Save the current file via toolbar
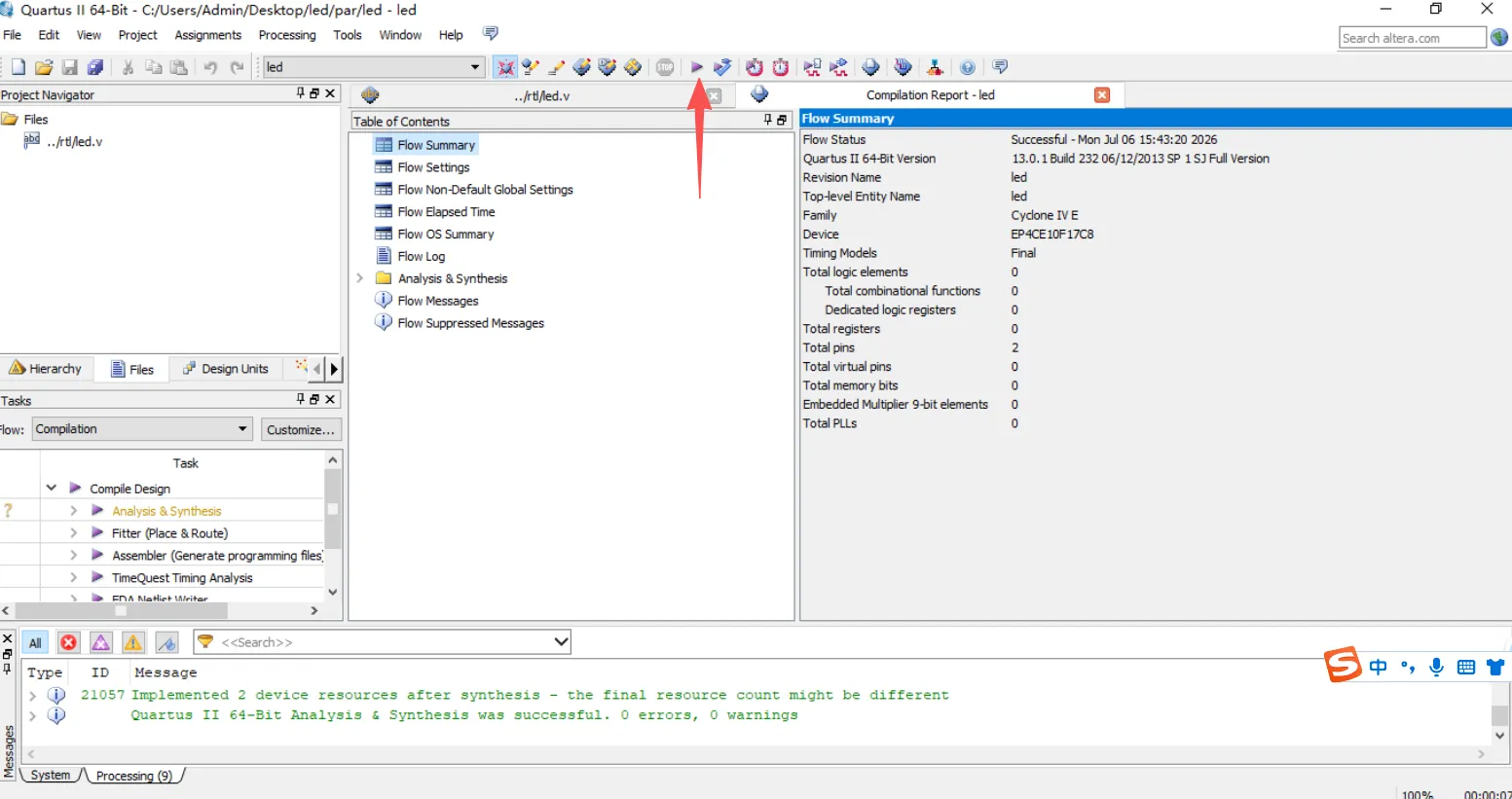Screen dimensions: 1512x799 [69, 67]
